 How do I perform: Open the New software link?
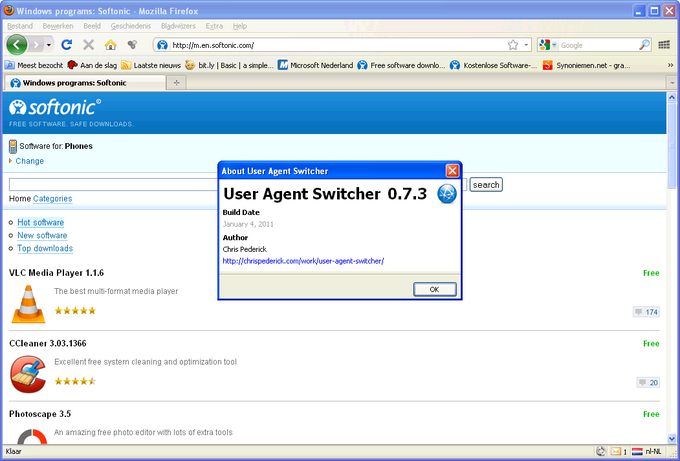42,235
